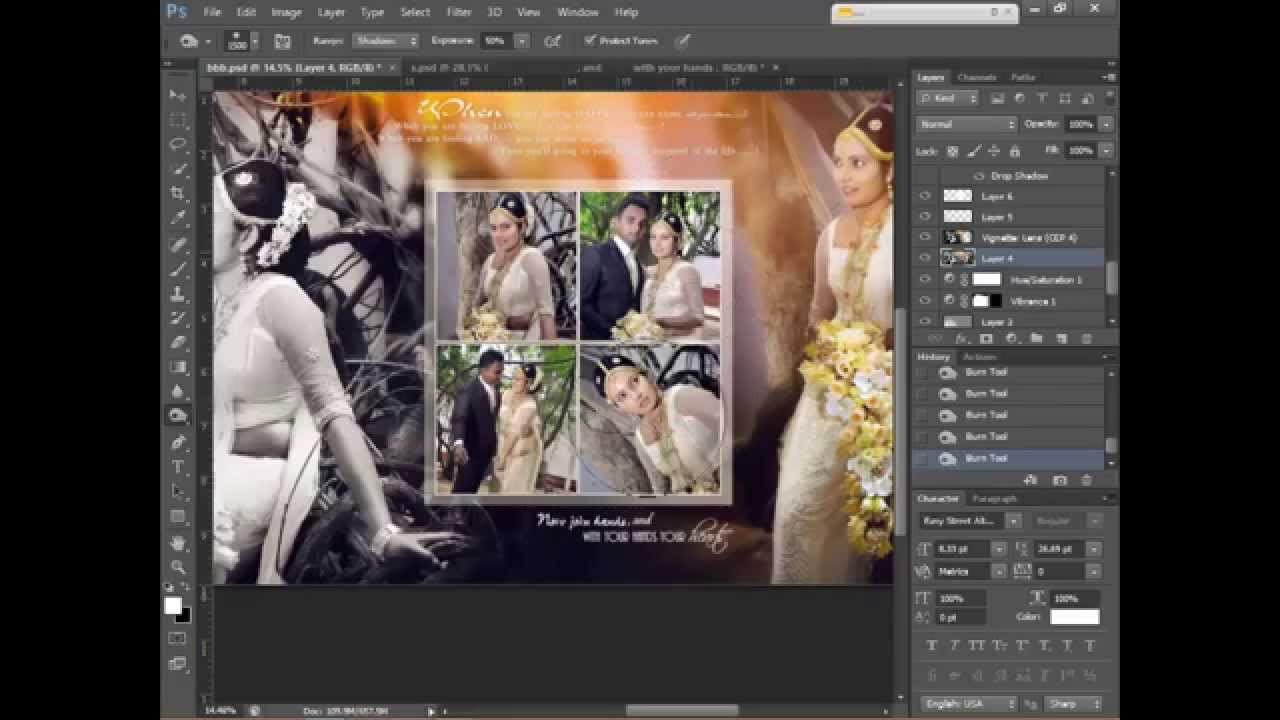Select the Brush tool
This screenshot has height=720, width=1280.
[x=178, y=269]
